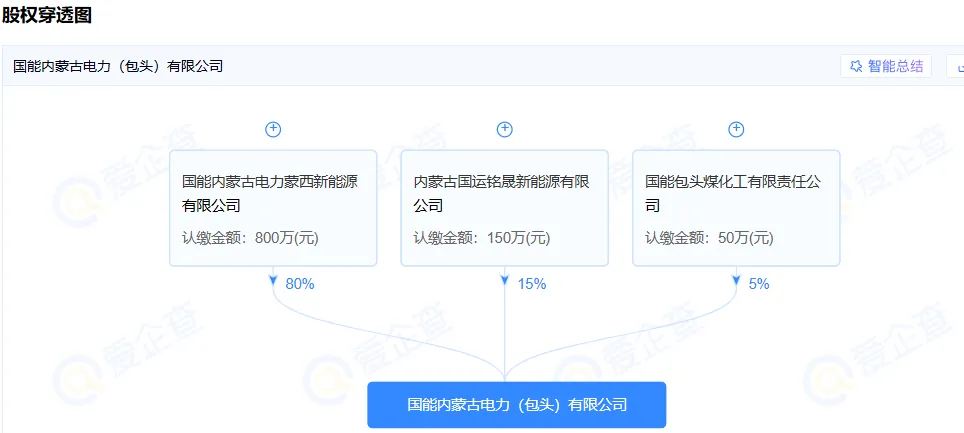
Task: Click the 智能总结 button
Action: [x=886, y=66]
